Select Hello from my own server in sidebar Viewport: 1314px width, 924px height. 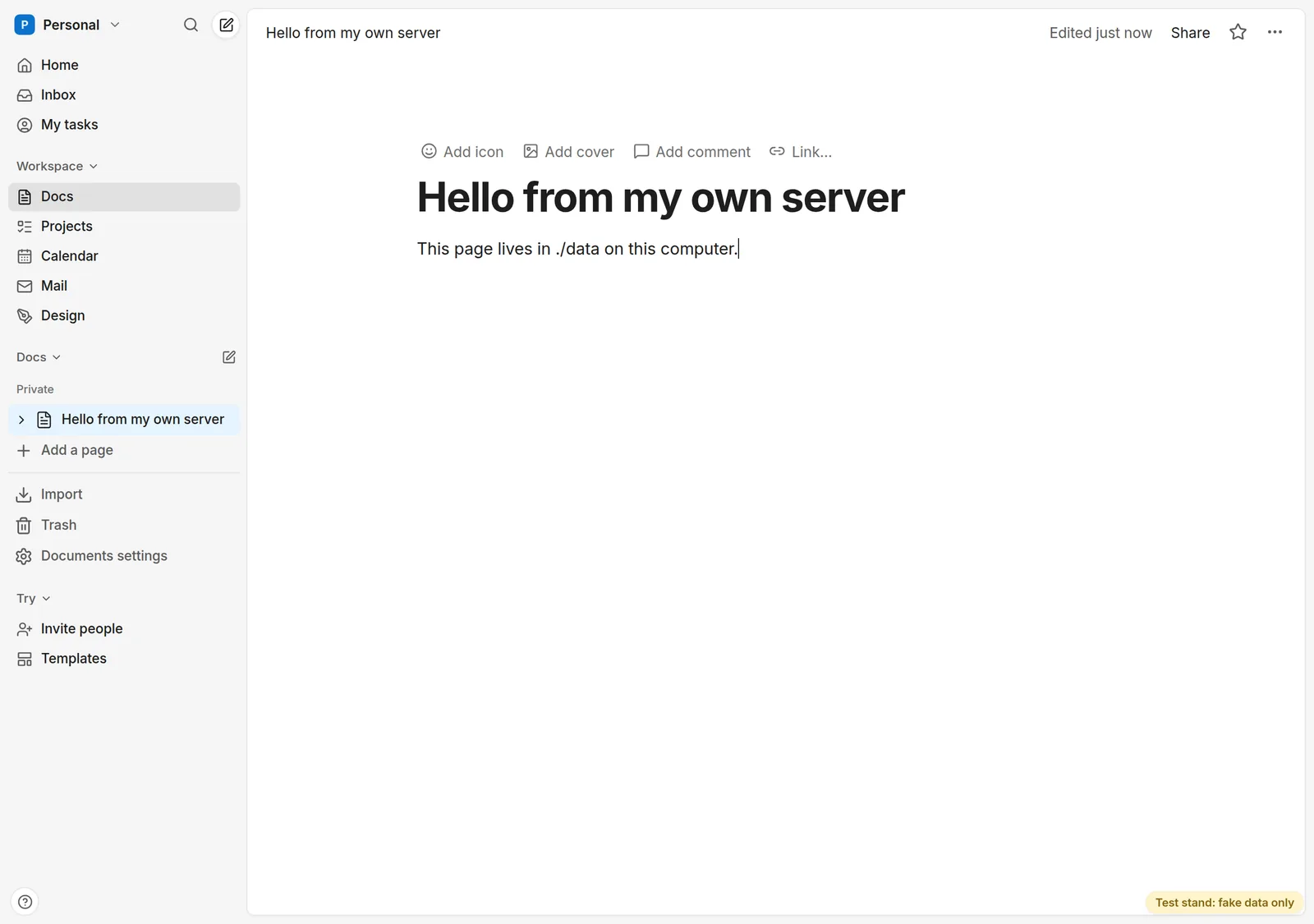[x=124, y=420]
